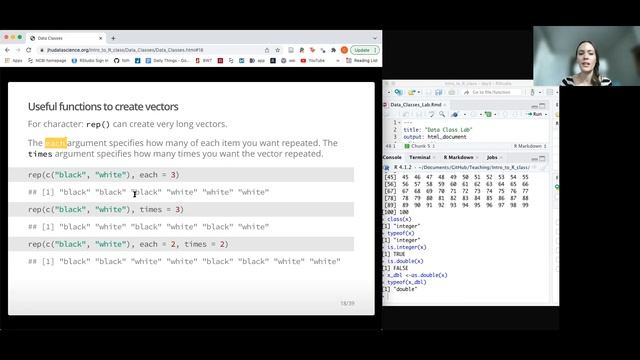Expand the Insert chunk dropdown arrow
This screenshot has height=360, width=640.
tap(495, 114)
